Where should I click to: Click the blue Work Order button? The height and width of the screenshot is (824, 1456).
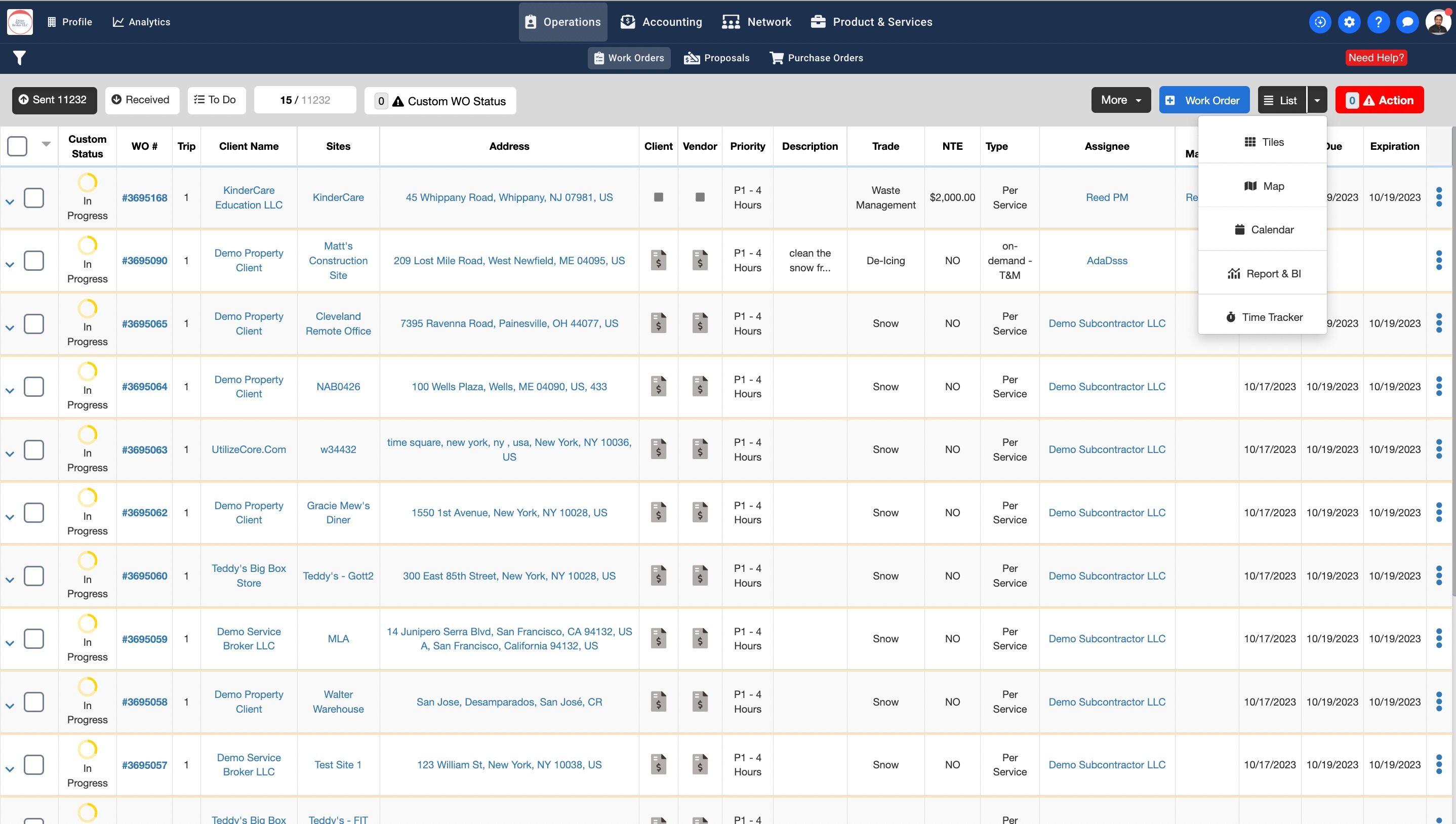pyautogui.click(x=1203, y=100)
